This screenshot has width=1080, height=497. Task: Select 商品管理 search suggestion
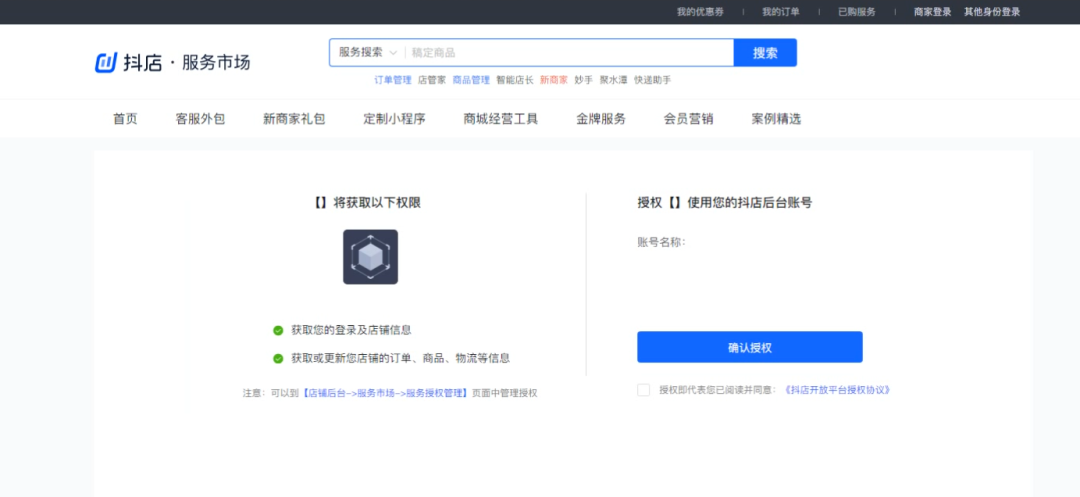[x=471, y=80]
